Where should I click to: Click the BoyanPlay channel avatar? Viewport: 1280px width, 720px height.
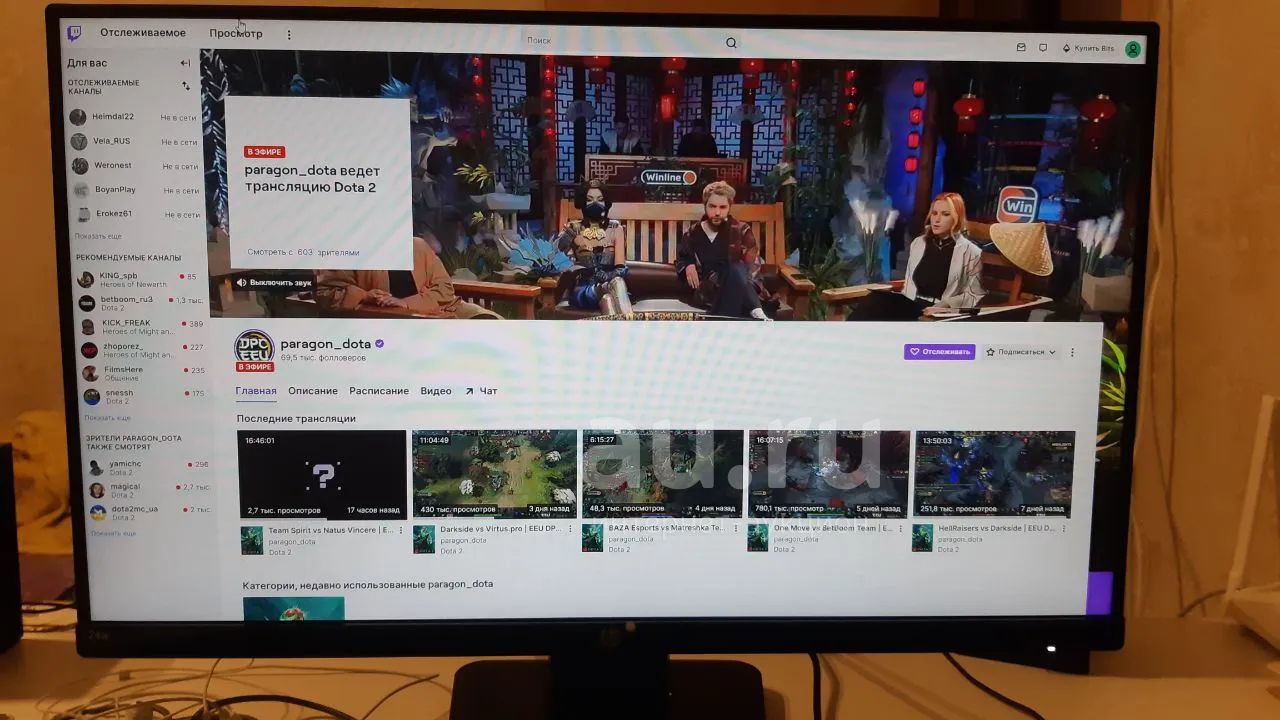point(81,190)
